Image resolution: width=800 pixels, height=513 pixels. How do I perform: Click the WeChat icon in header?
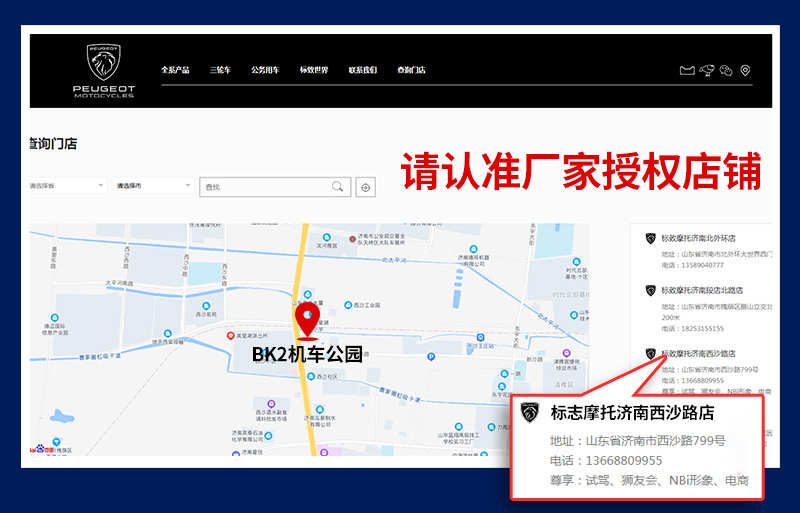click(x=726, y=70)
